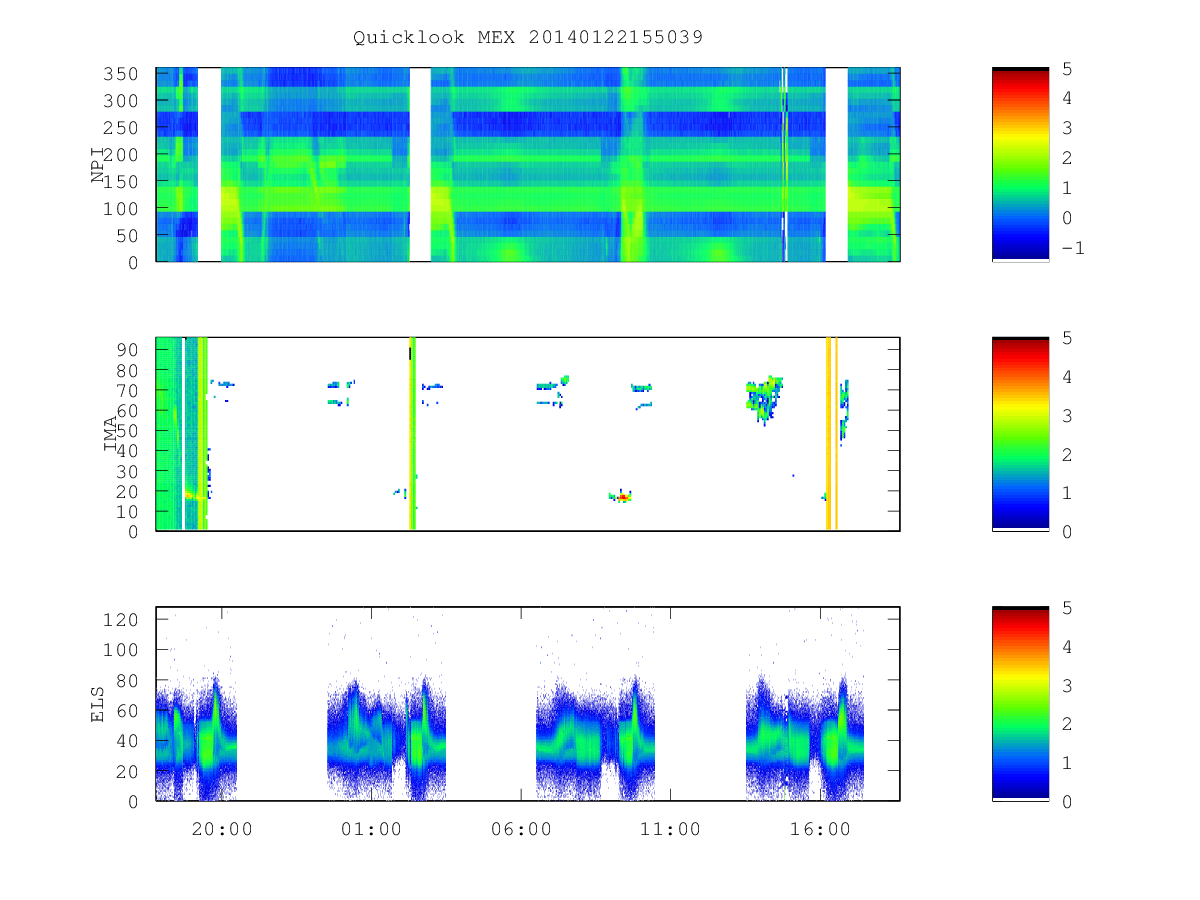1200x900 pixels.
Task: Click the 06:00 time tick label
Action: click(x=521, y=829)
